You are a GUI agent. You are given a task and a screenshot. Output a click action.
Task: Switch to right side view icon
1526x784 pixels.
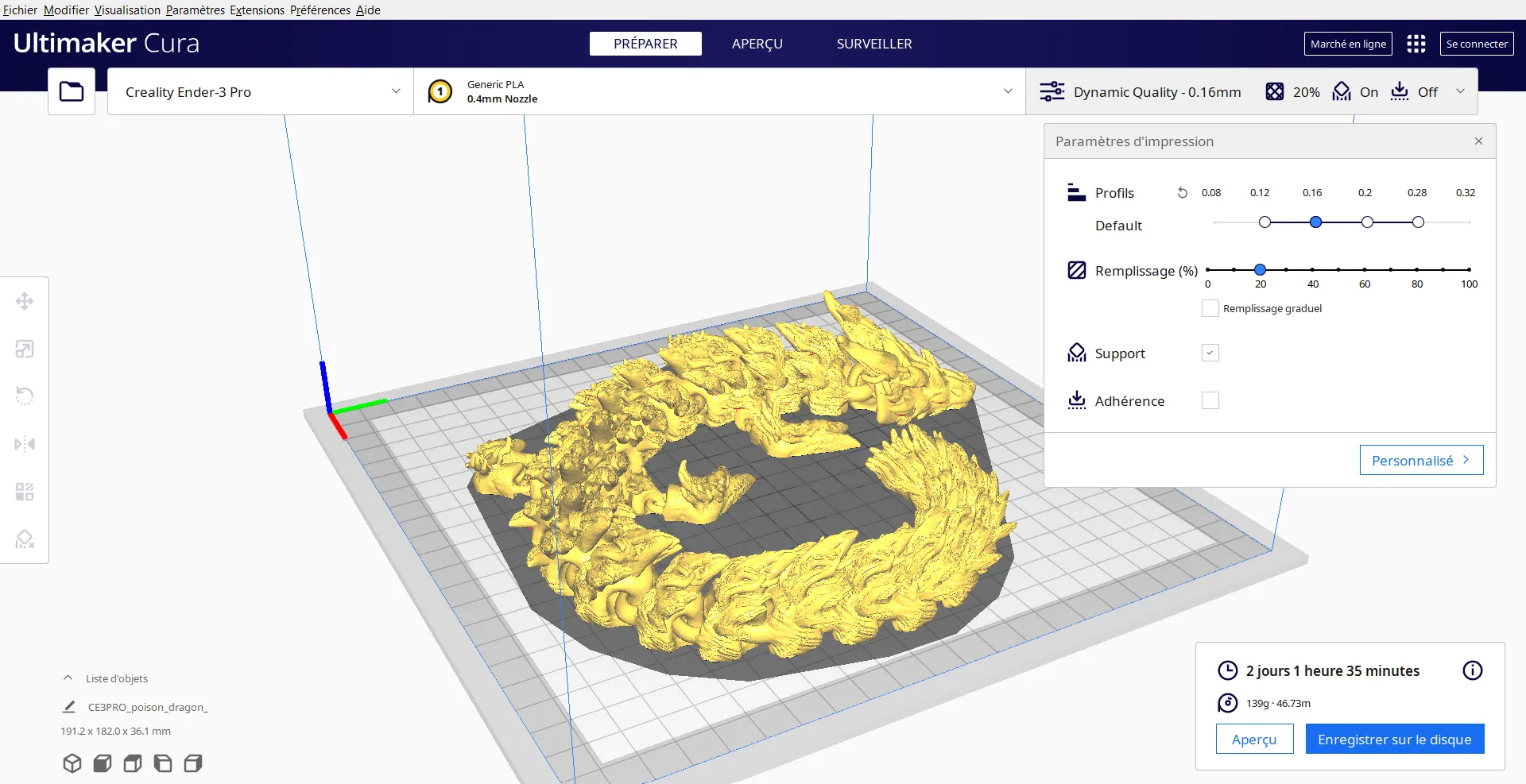(x=193, y=763)
